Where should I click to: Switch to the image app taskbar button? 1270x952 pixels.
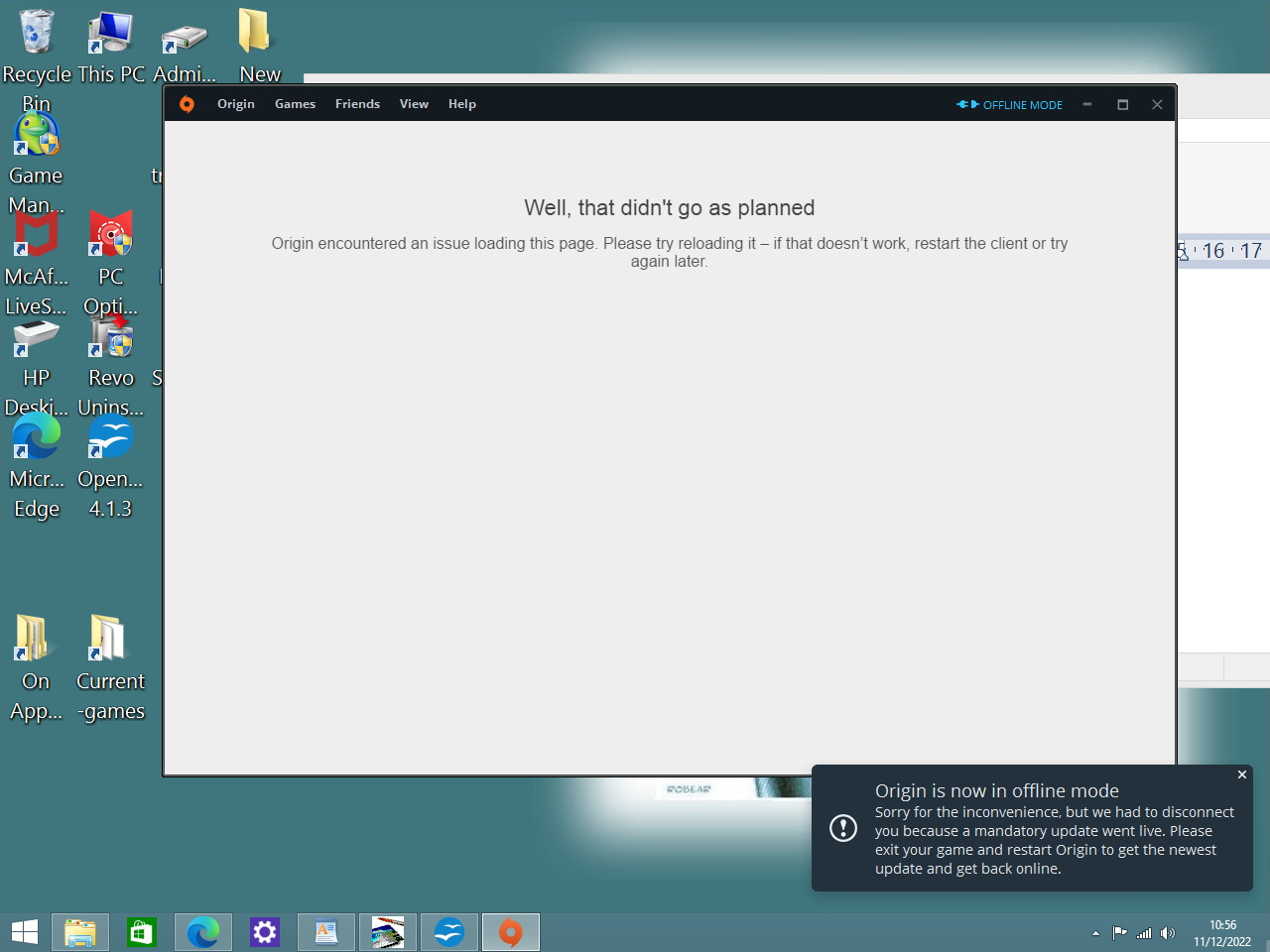[388, 932]
